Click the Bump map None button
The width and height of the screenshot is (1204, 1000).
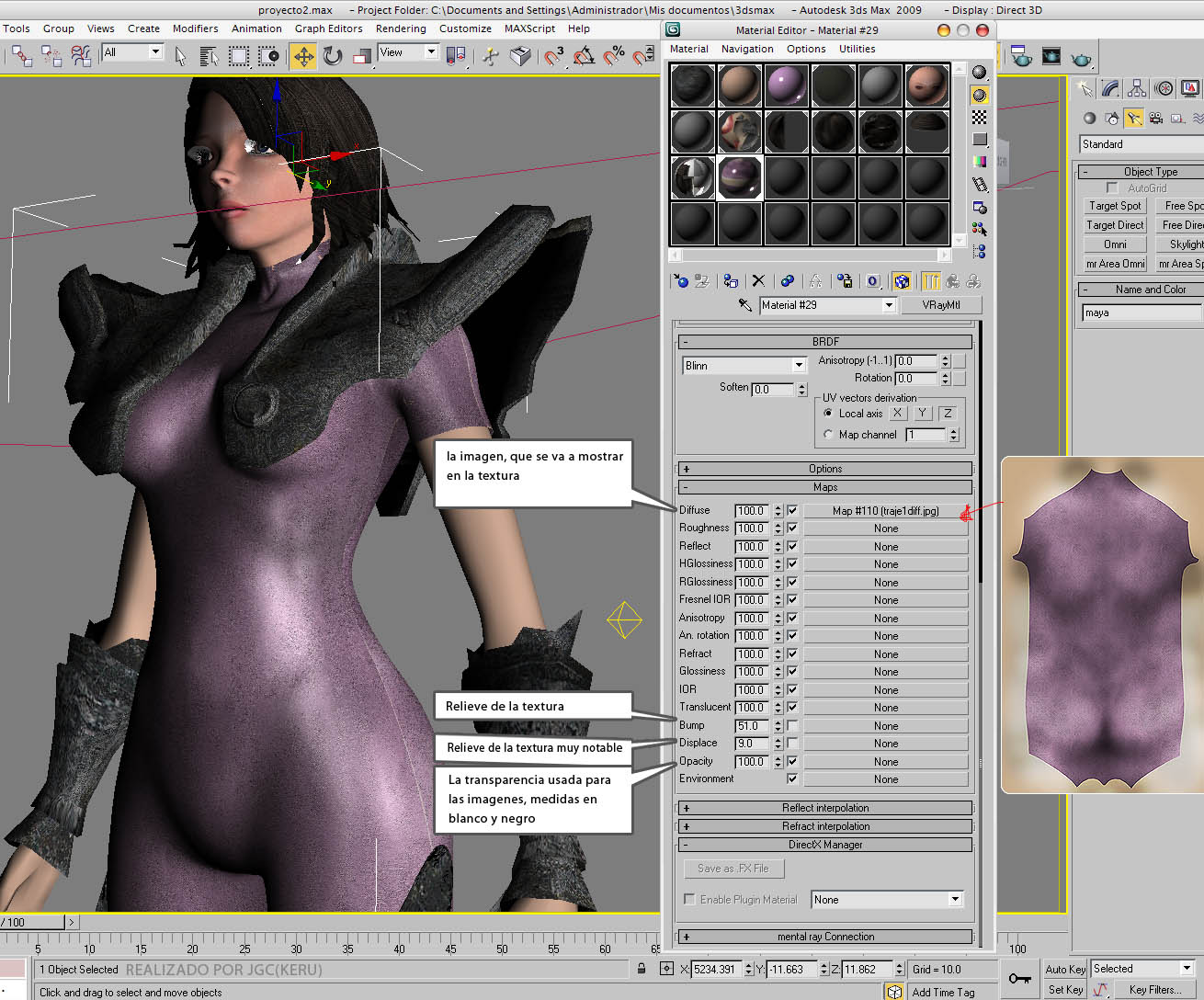(886, 726)
